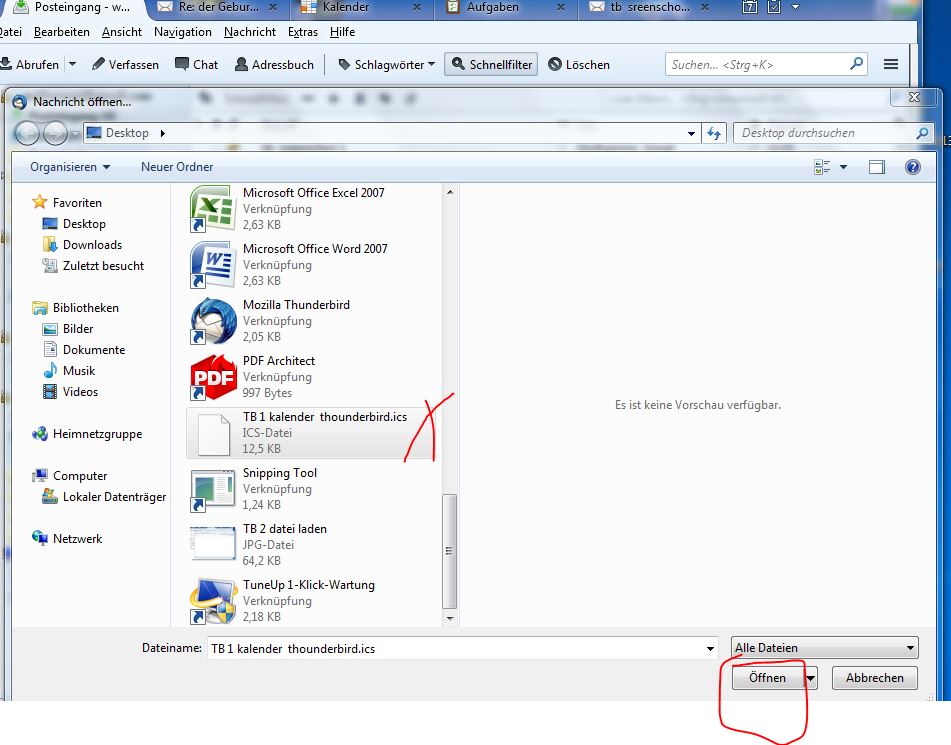Screen dimensions: 951x745
Task: Select Videos library
Action: tap(70, 392)
